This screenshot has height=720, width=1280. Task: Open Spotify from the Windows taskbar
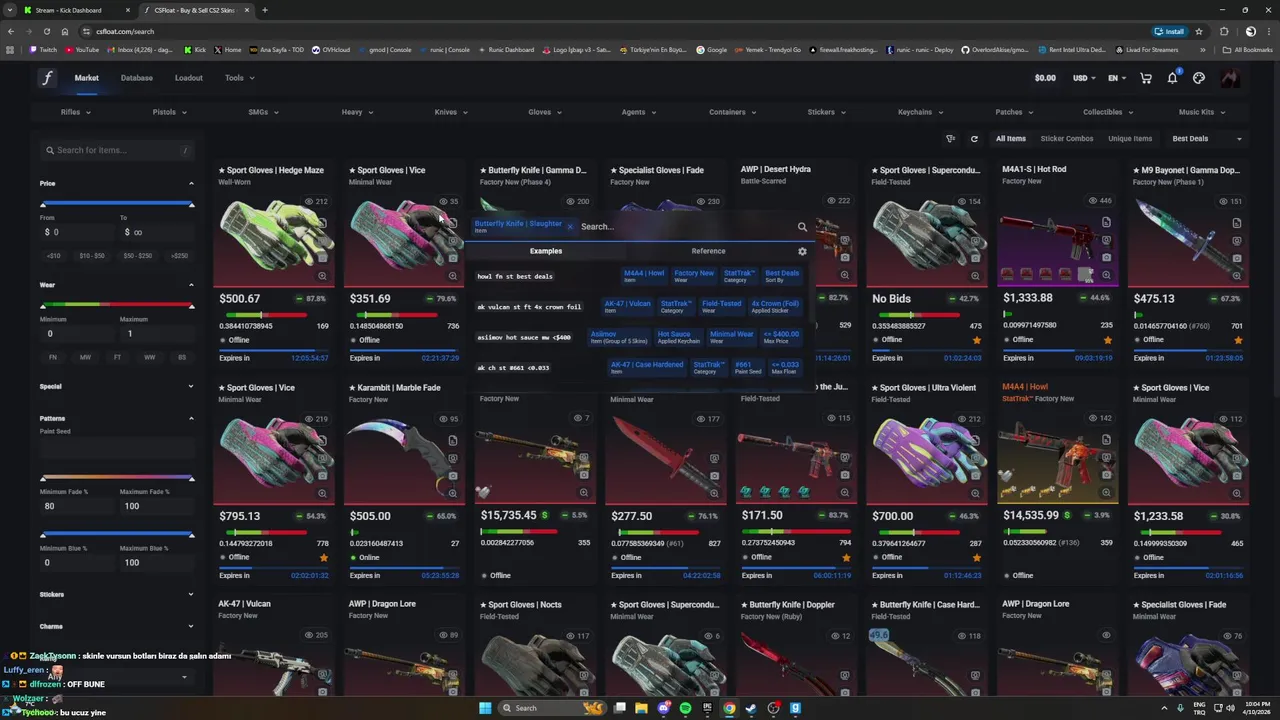point(685,708)
